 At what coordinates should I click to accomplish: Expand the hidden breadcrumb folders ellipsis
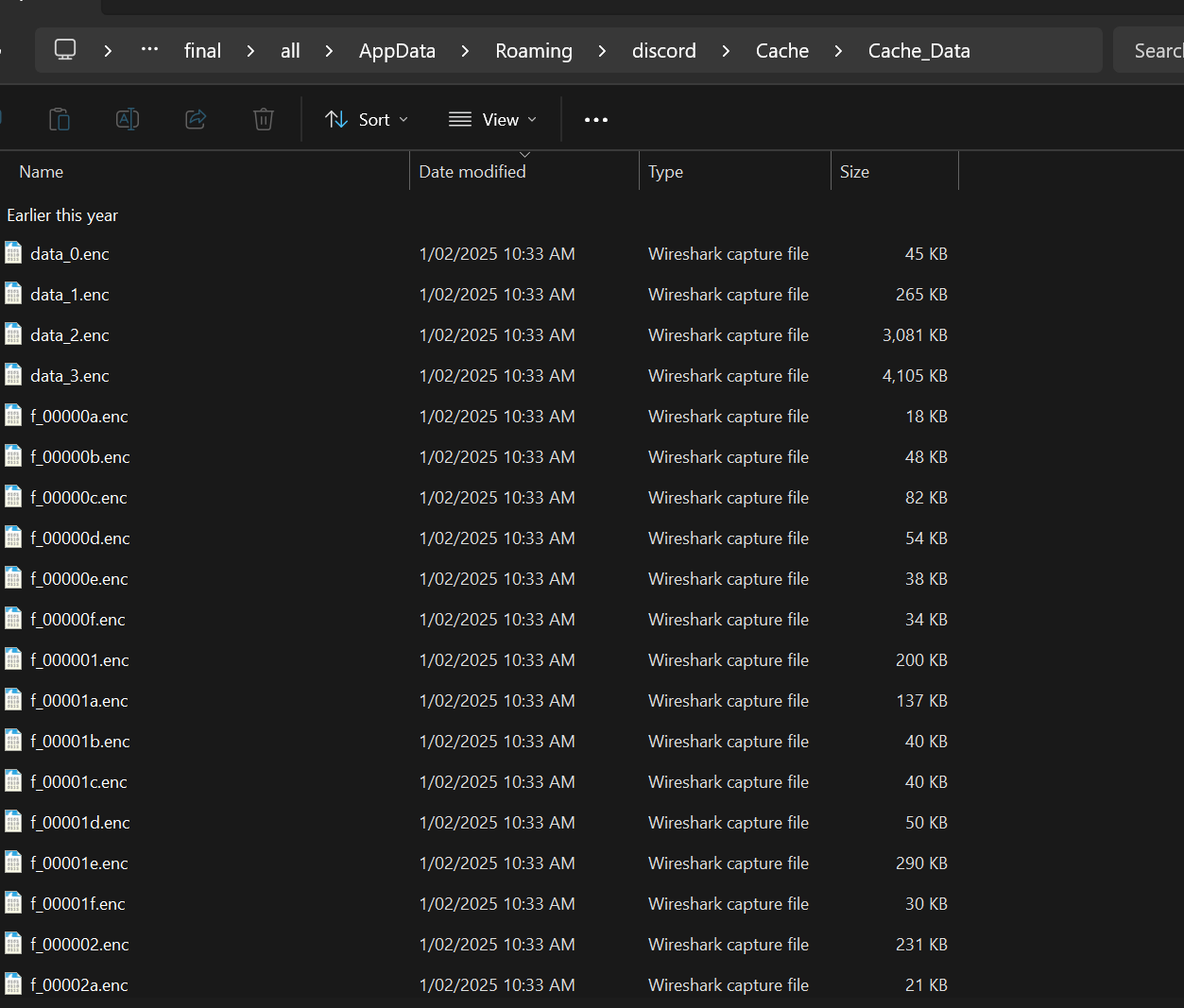149,49
